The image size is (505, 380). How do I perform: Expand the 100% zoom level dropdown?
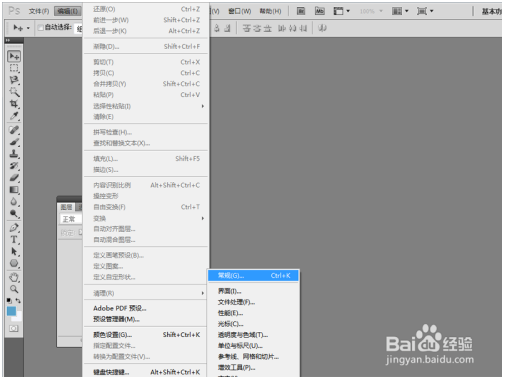[371, 11]
